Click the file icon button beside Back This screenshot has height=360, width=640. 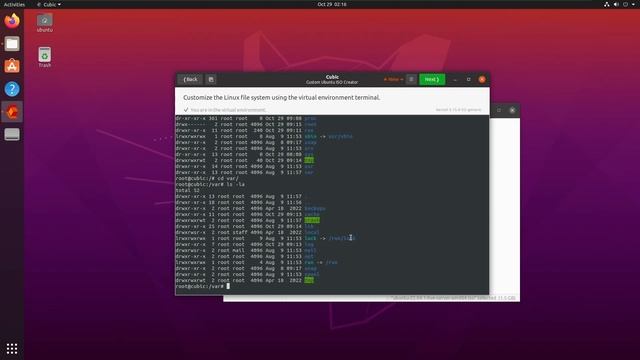tap(211, 80)
